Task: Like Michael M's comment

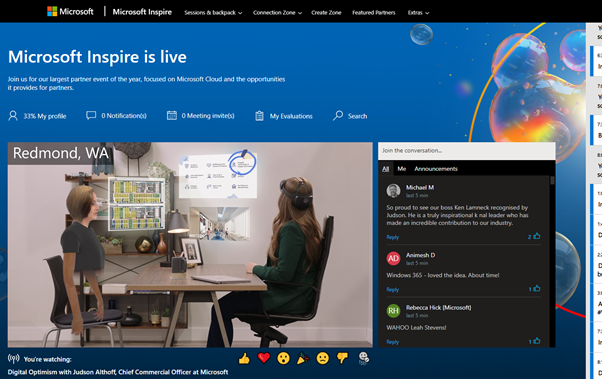Action: [537, 236]
